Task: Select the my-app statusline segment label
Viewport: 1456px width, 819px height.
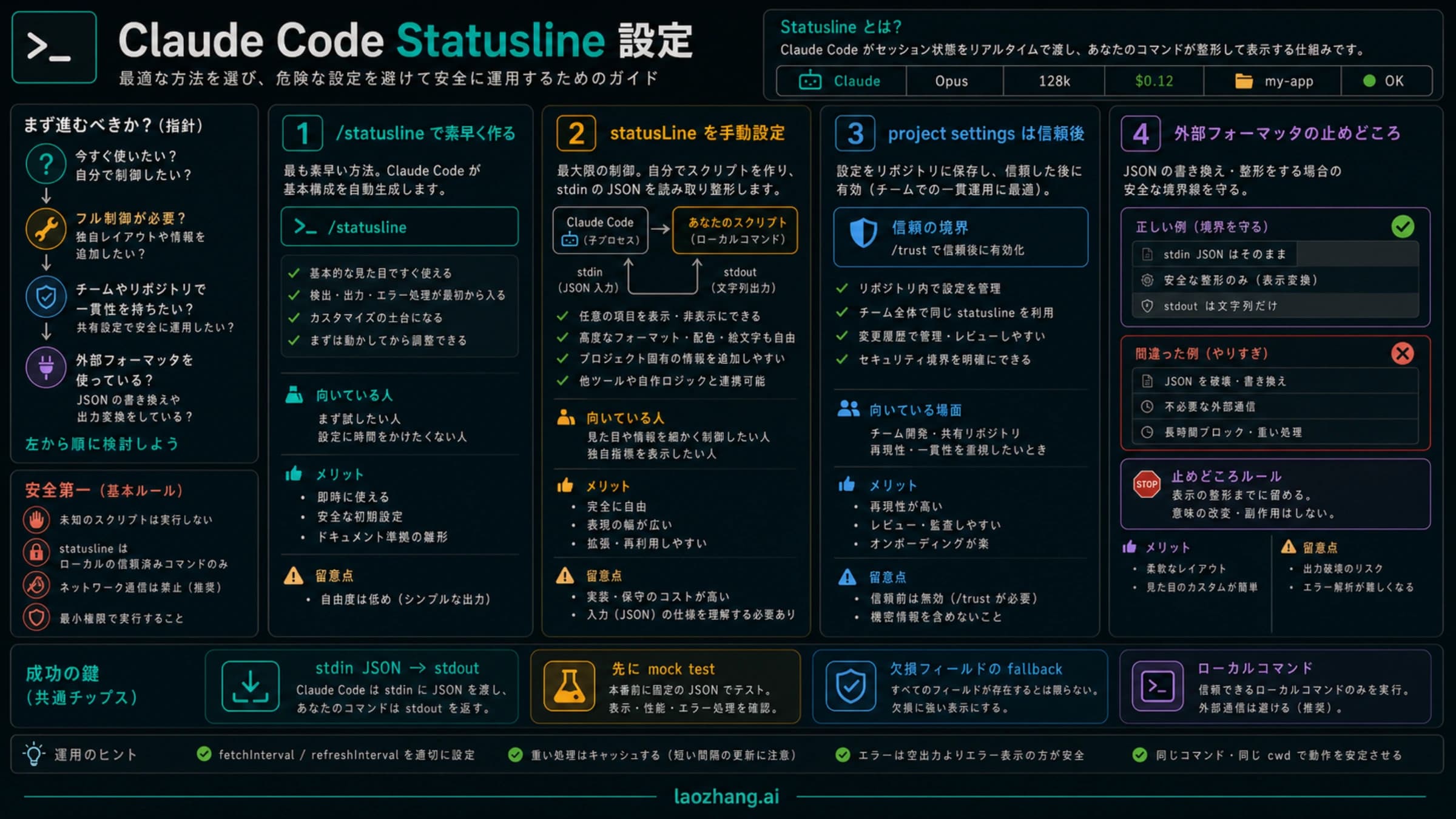Action: click(x=1289, y=81)
